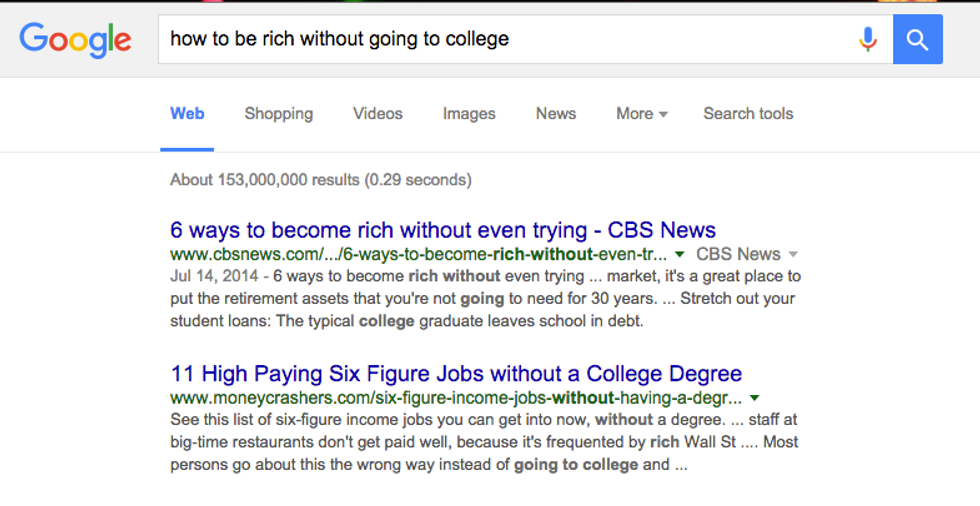Image resolution: width=980 pixels, height=506 pixels.
Task: Open the "11 High Paying Six Figure Jobs" result
Action: pyautogui.click(x=456, y=374)
